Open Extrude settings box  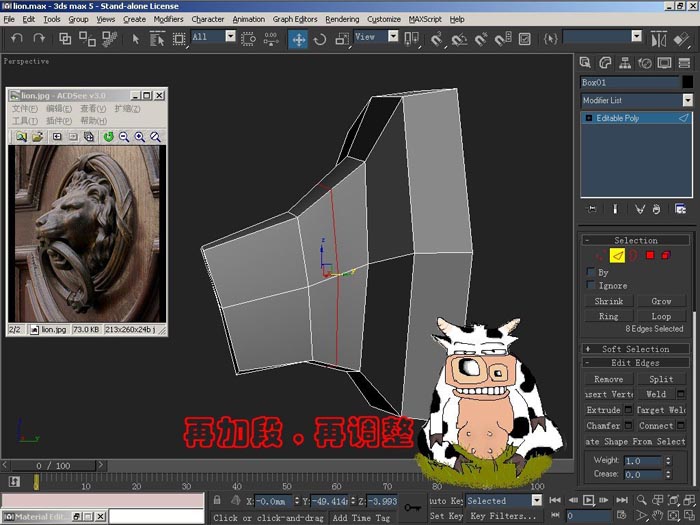(628, 409)
